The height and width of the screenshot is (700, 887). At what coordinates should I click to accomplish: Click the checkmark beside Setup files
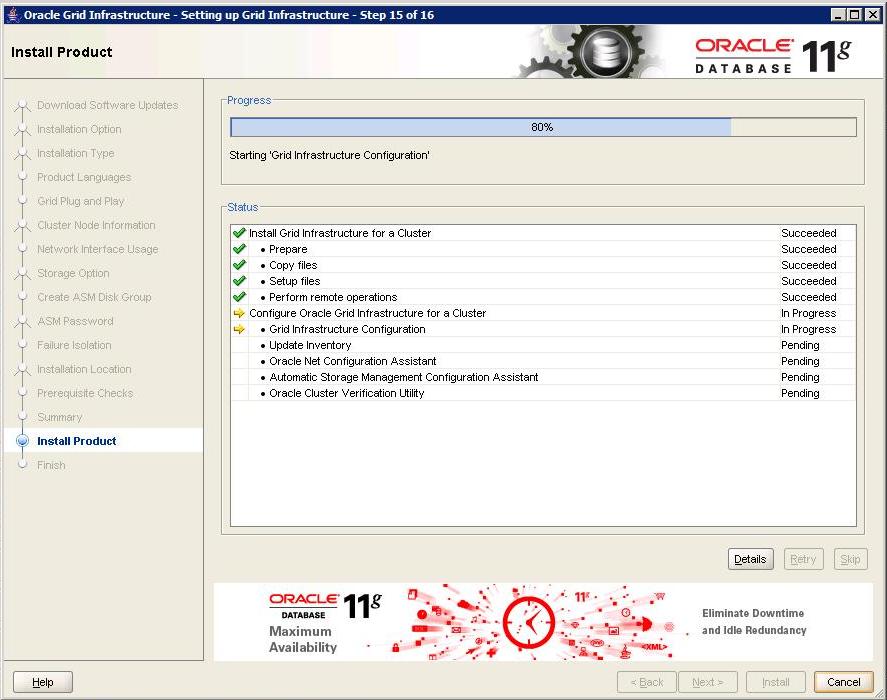238,281
